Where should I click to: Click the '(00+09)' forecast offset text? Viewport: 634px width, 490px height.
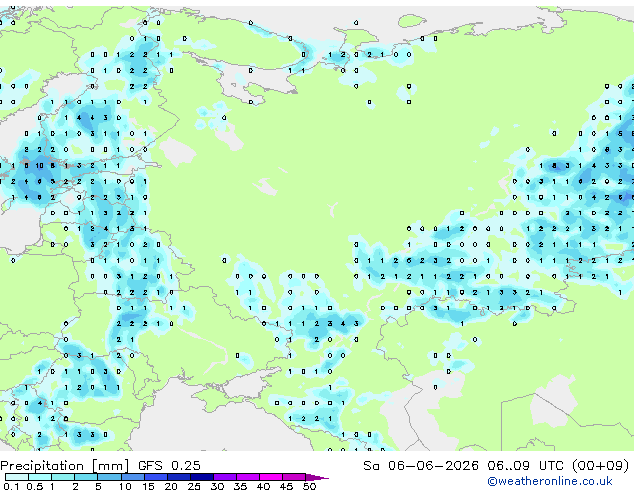[601, 466]
